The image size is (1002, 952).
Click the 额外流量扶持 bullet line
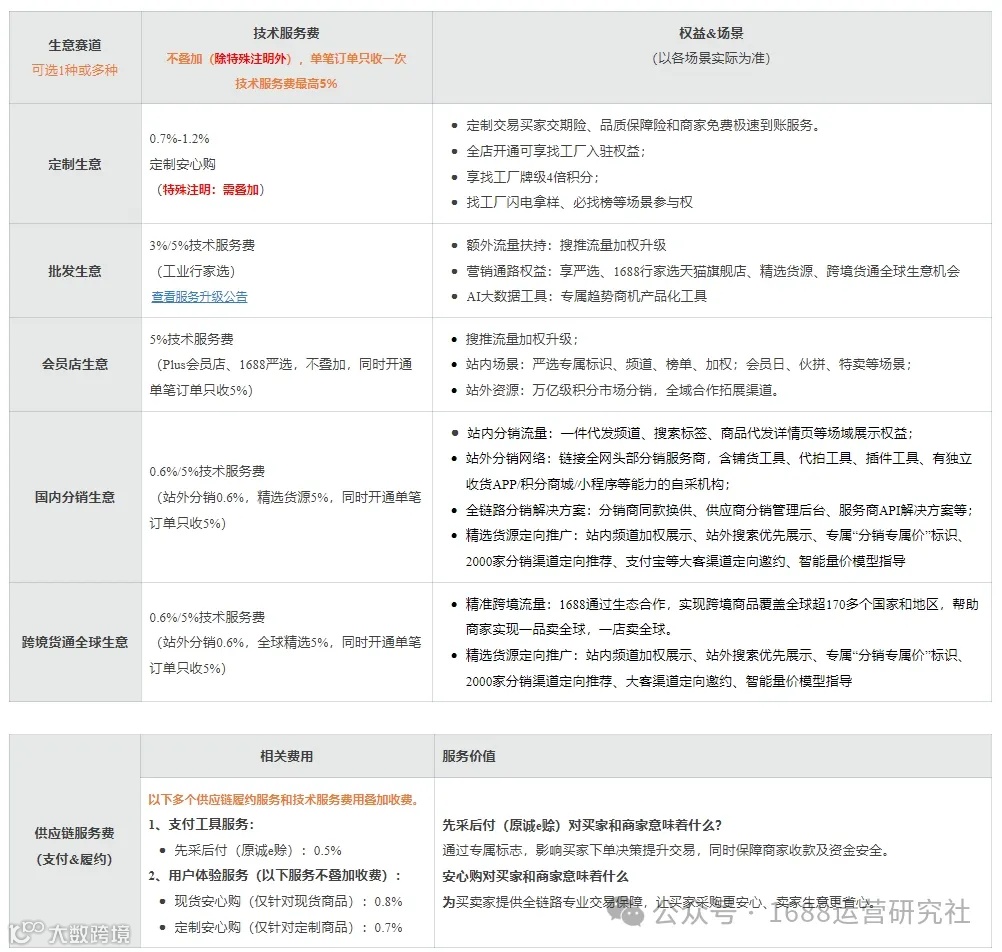point(566,245)
